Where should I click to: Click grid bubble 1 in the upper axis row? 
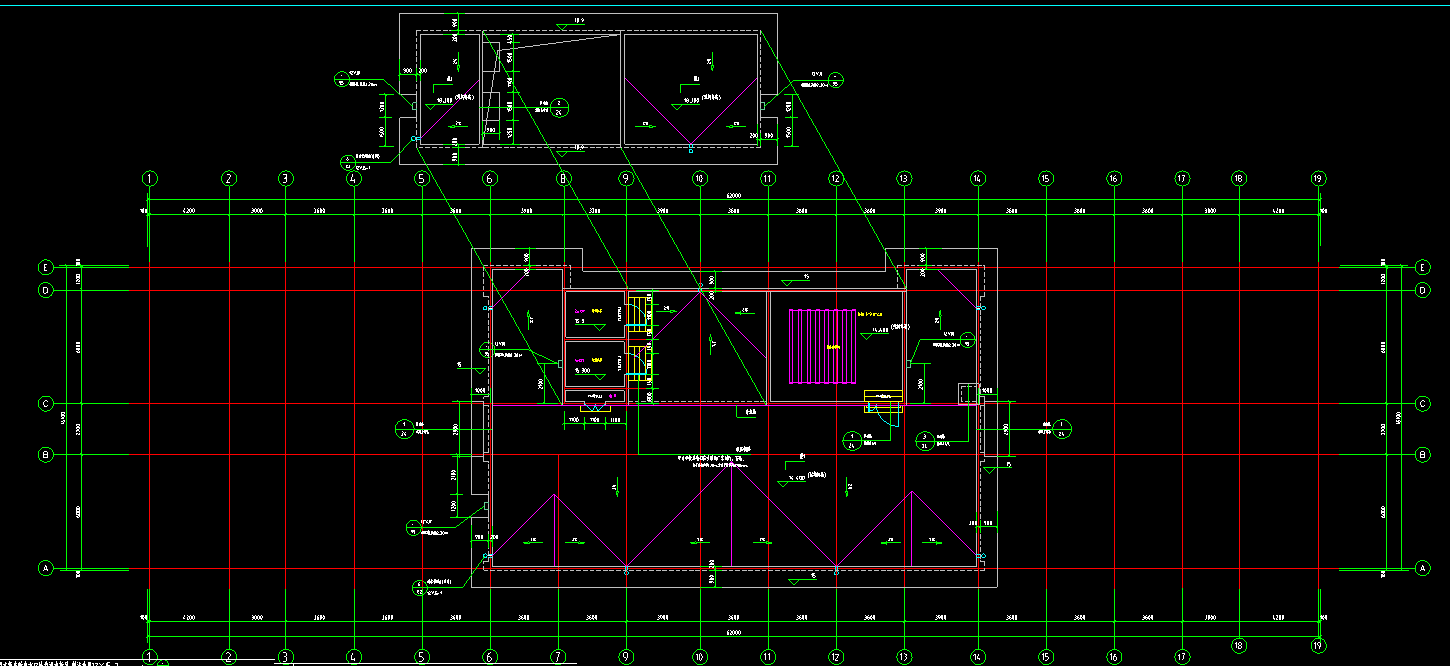150,179
